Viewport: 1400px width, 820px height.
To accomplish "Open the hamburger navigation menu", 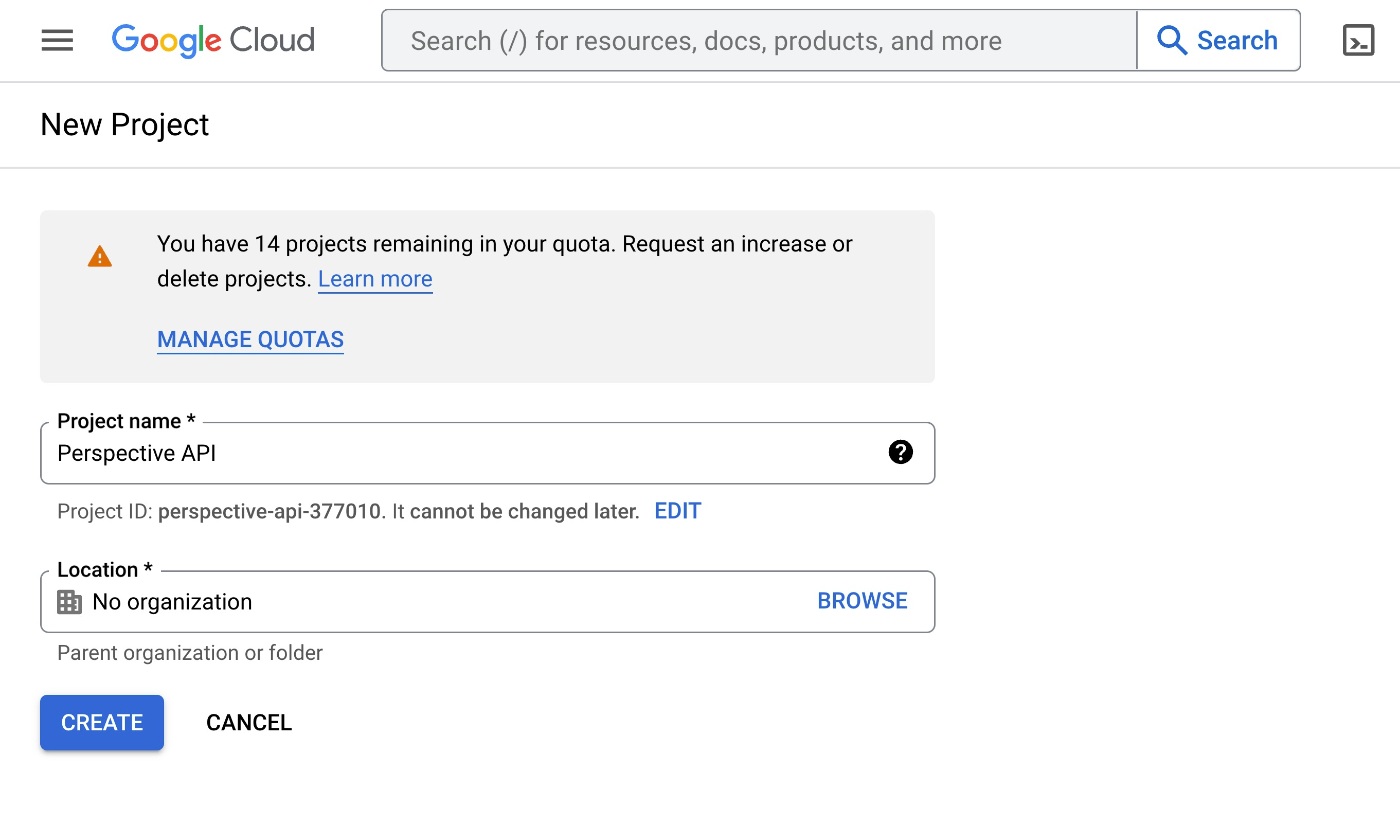I will point(57,40).
